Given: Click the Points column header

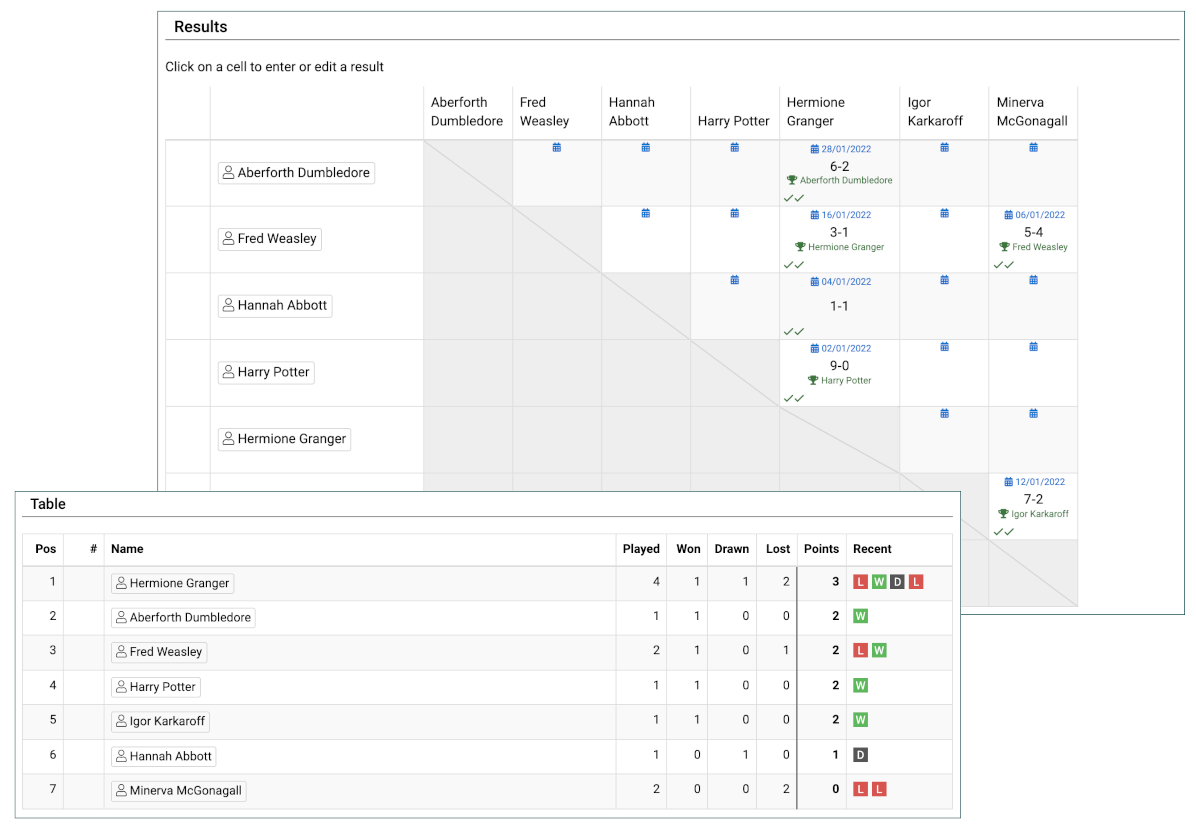Looking at the screenshot, I should (x=821, y=549).
